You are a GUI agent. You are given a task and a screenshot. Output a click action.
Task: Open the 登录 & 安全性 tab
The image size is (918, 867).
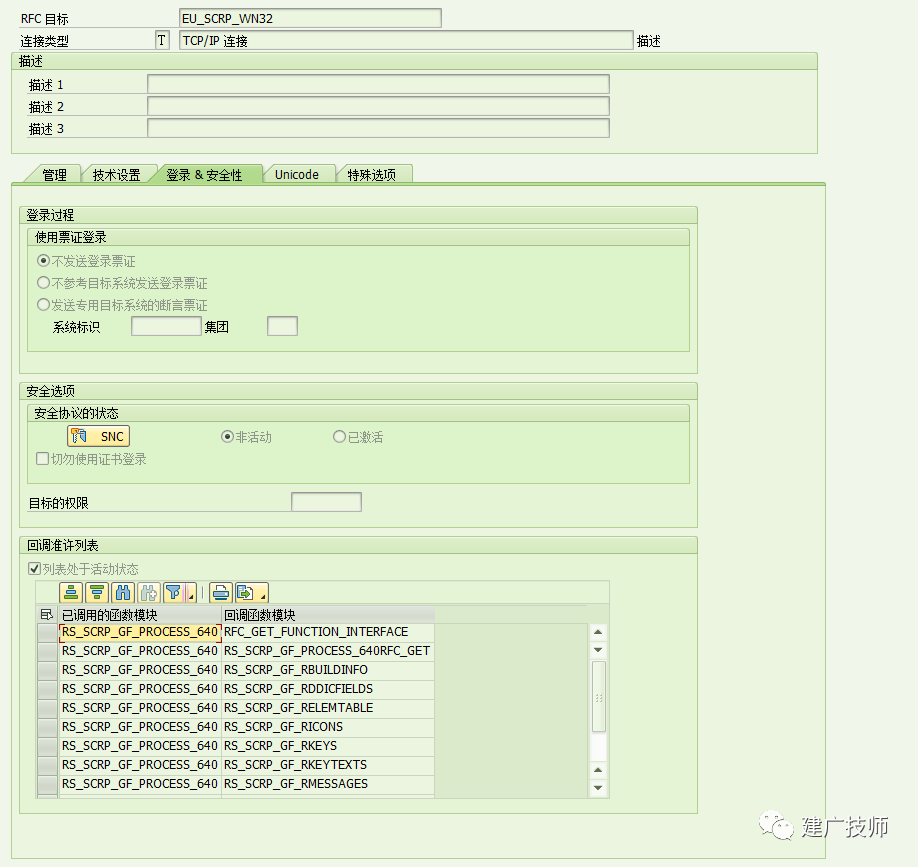[x=204, y=174]
